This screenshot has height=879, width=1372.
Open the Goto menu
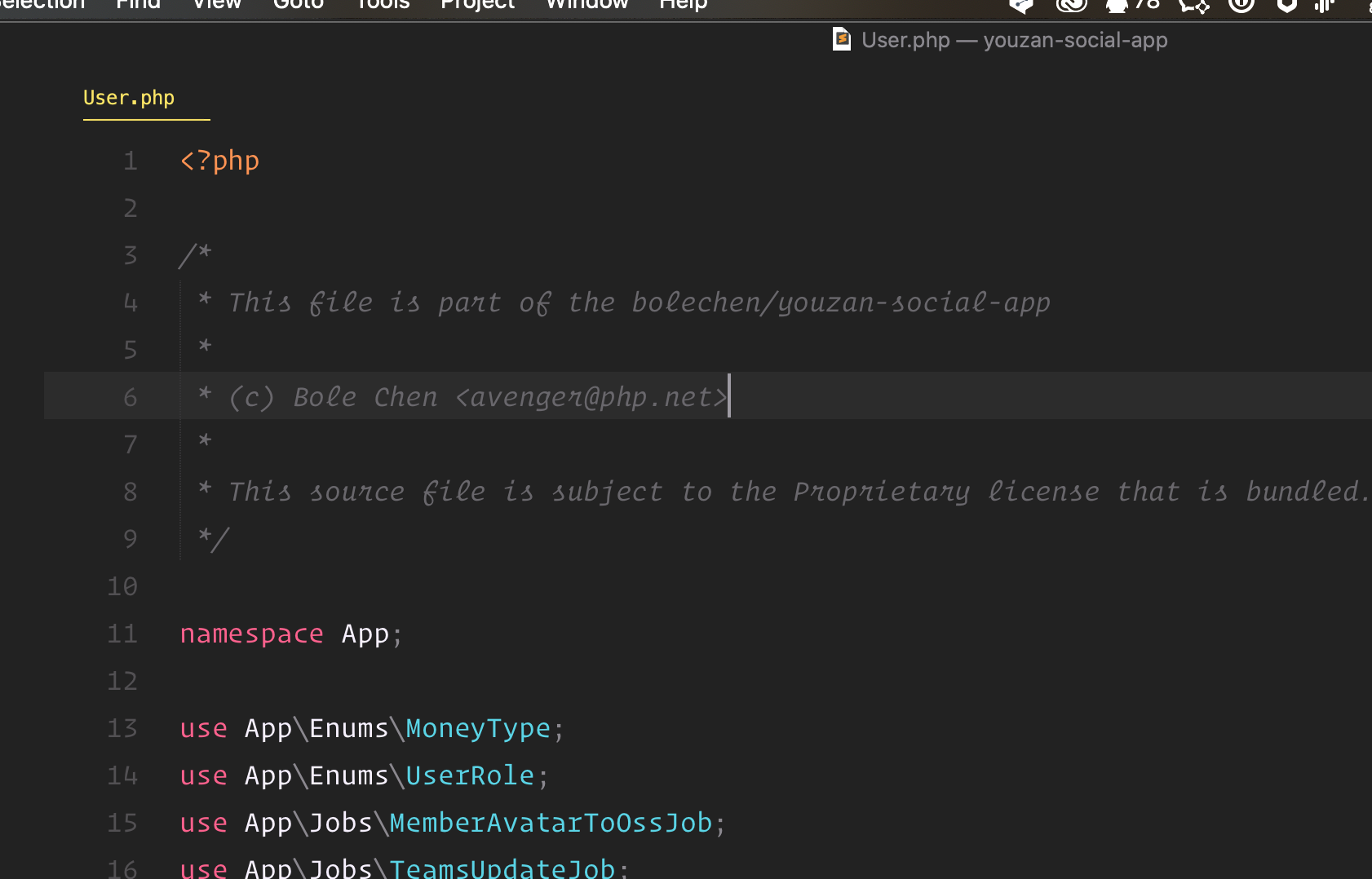point(299,5)
